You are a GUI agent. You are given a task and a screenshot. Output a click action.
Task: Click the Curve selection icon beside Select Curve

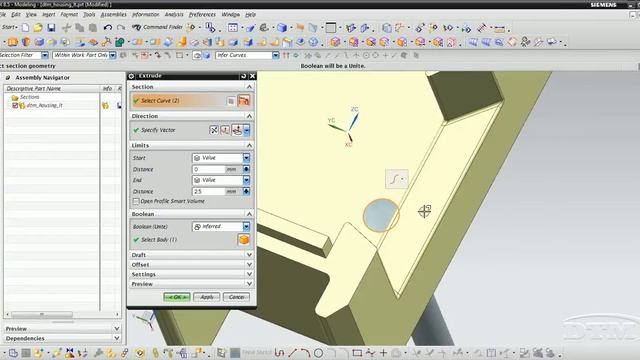pyautogui.click(x=244, y=101)
